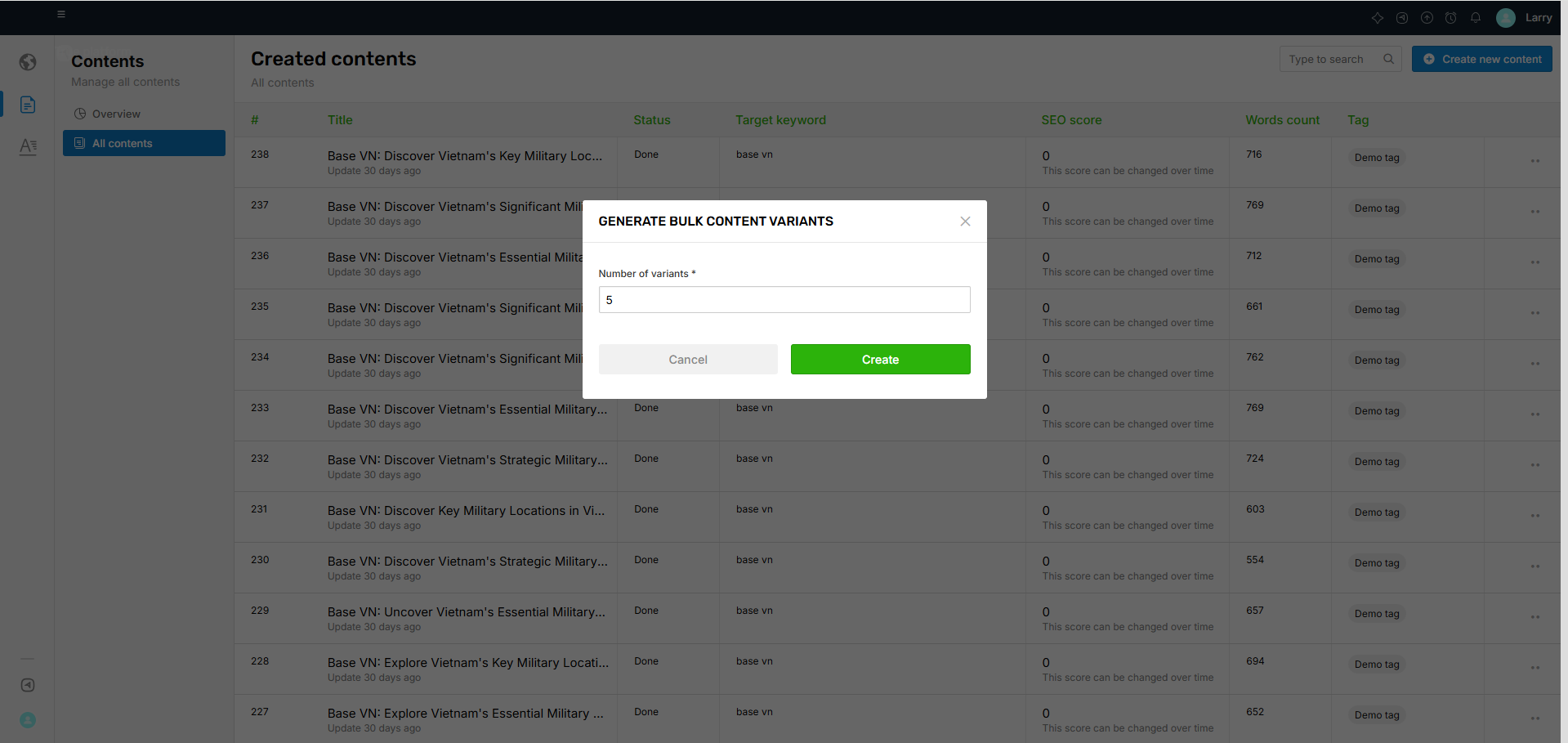
Task: Toggle the hamburger menu icon
Action: (61, 14)
